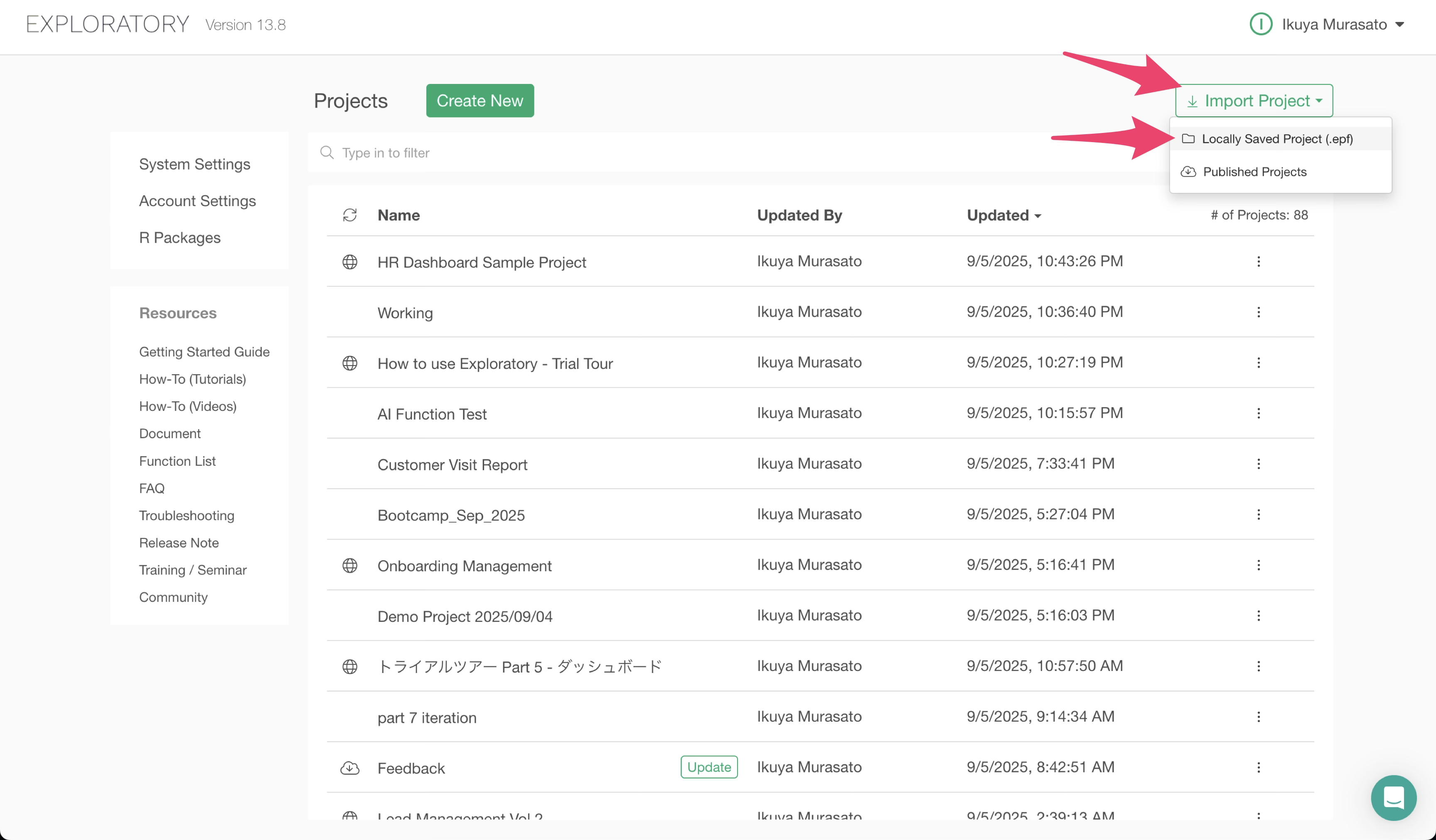Click the green user avatar icon
The image size is (1436, 840).
[1261, 24]
